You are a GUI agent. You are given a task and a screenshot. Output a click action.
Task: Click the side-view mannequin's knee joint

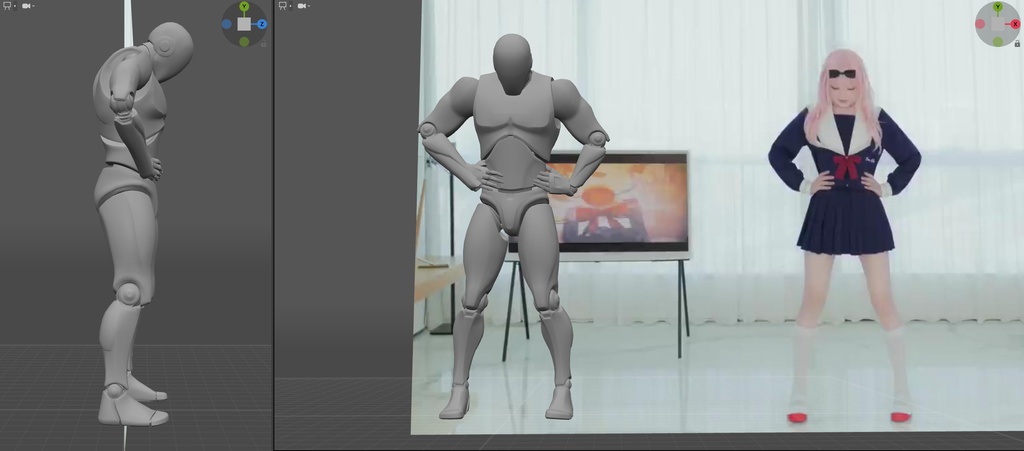pos(129,294)
